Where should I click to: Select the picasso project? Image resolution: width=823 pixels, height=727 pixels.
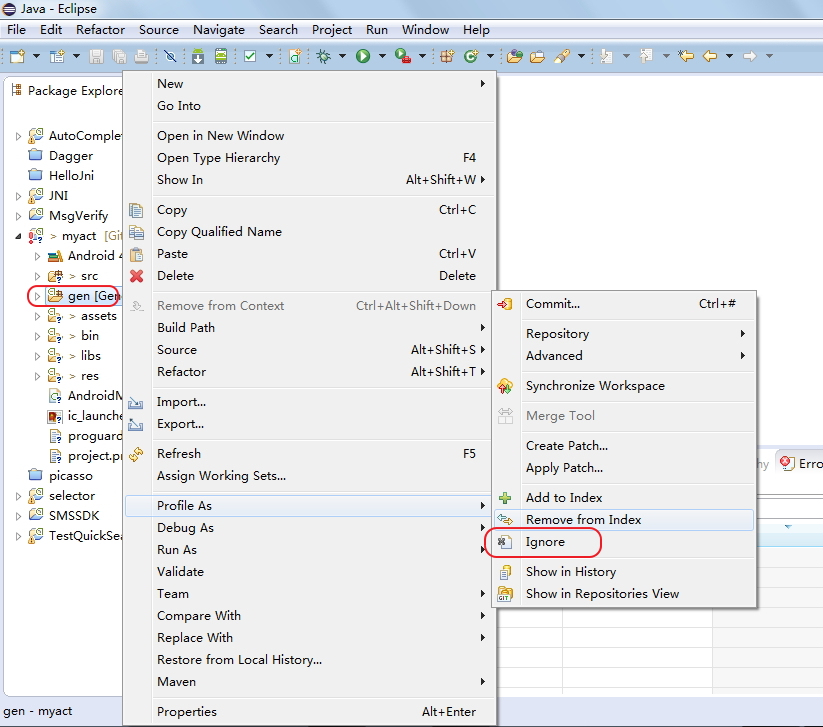pos(71,476)
